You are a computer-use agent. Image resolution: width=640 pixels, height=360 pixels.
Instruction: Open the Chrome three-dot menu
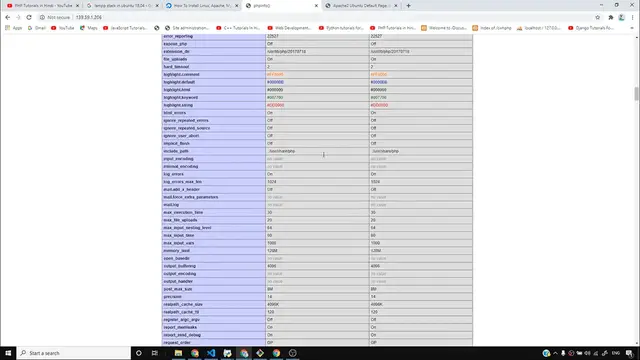click(x=632, y=18)
